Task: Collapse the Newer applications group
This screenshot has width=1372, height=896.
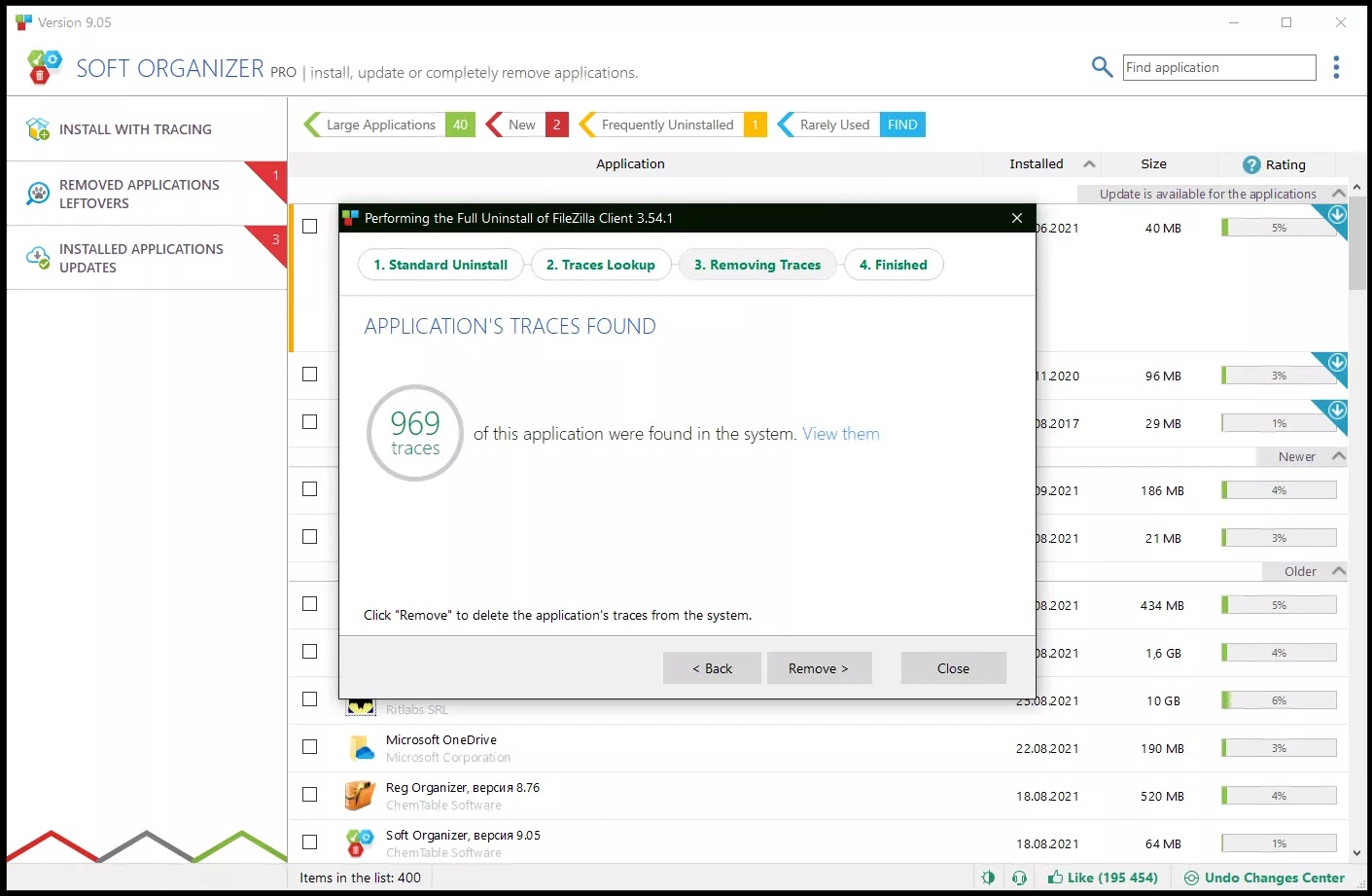Action: tap(1338, 456)
